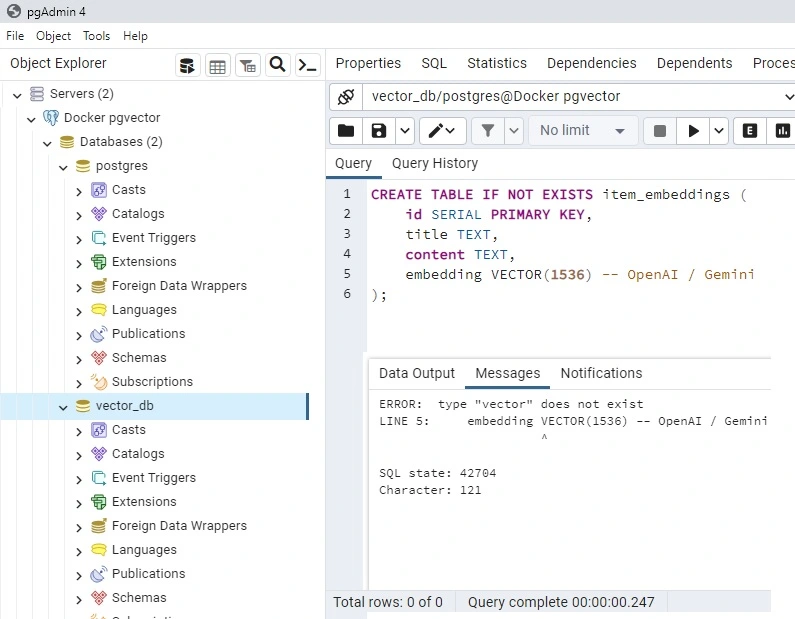Expand Catalogs under postgres
This screenshot has height=619, width=795.
click(x=79, y=215)
